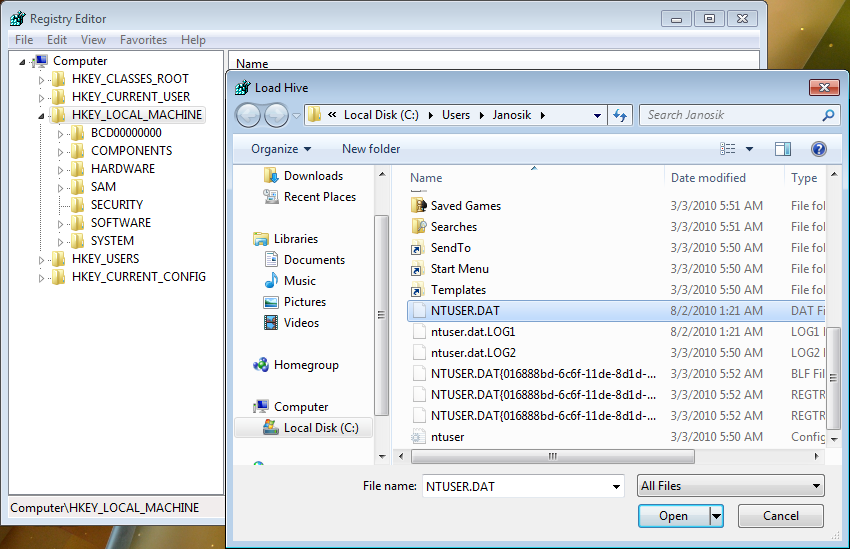Viewport: 850px width, 549px height.
Task: Click the SendTo shortcut icon
Action: (x=417, y=248)
